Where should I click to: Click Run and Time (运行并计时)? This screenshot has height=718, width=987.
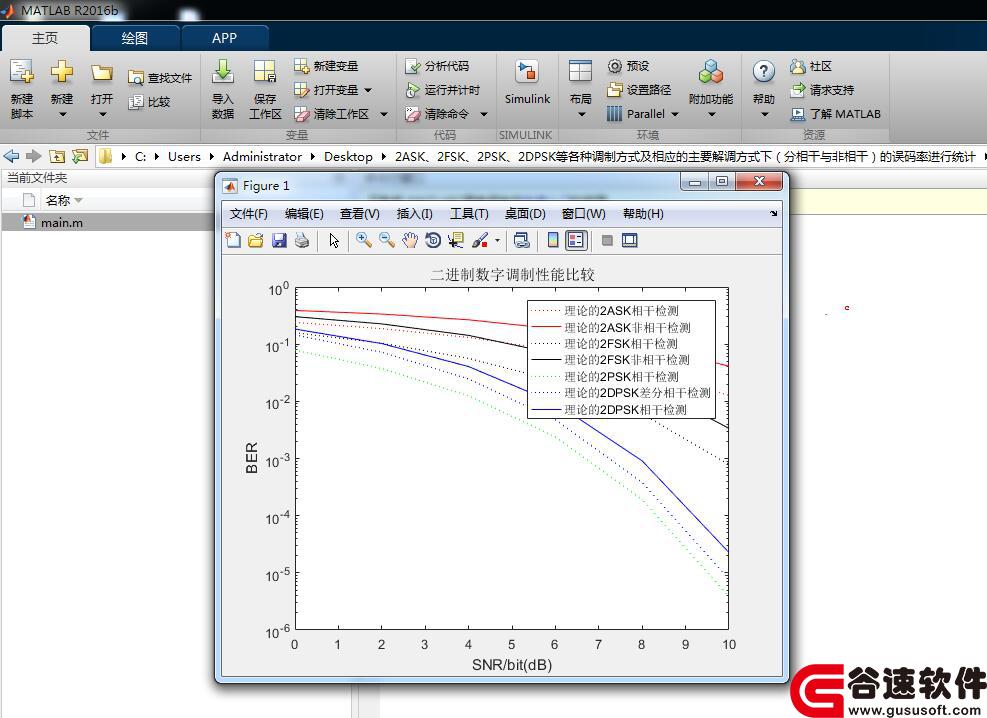443,90
